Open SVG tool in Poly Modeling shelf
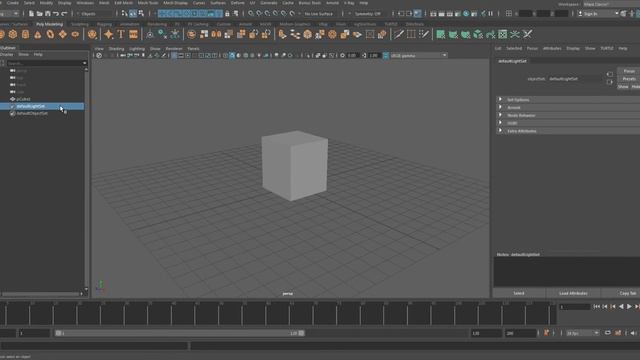The width and height of the screenshot is (640, 360). pos(133,34)
